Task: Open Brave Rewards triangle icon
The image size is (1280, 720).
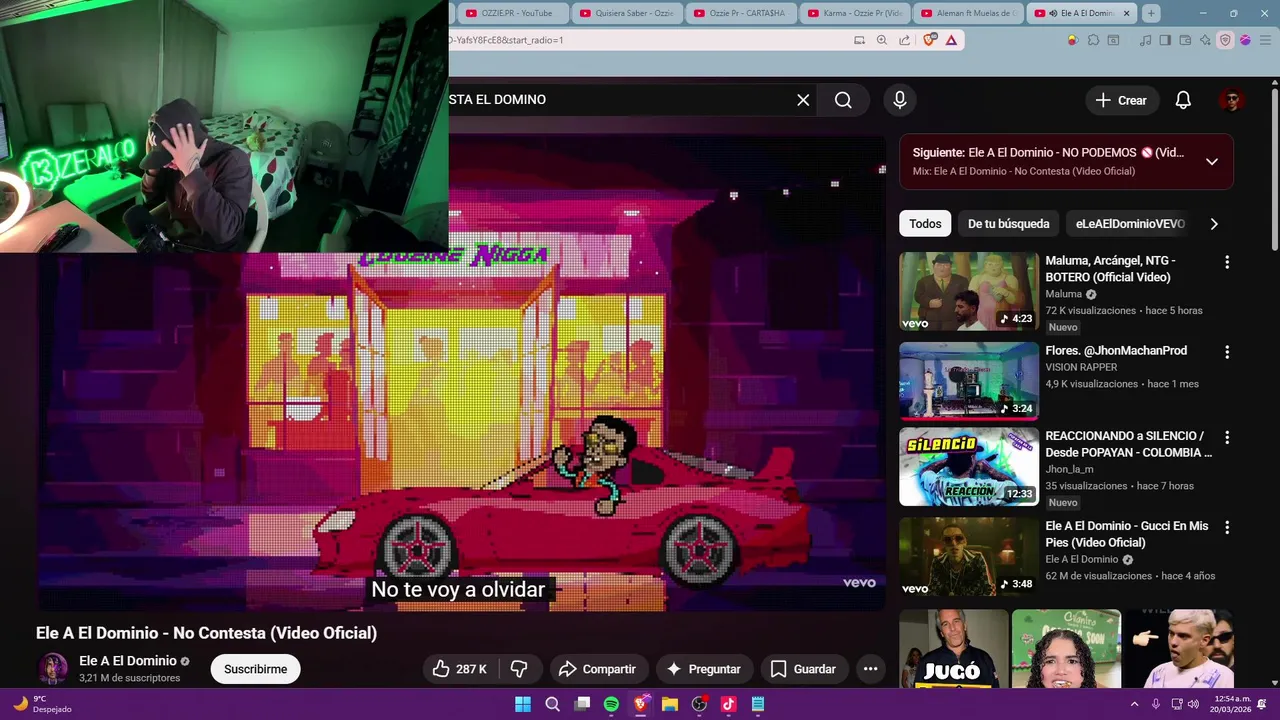Action: 951,40
